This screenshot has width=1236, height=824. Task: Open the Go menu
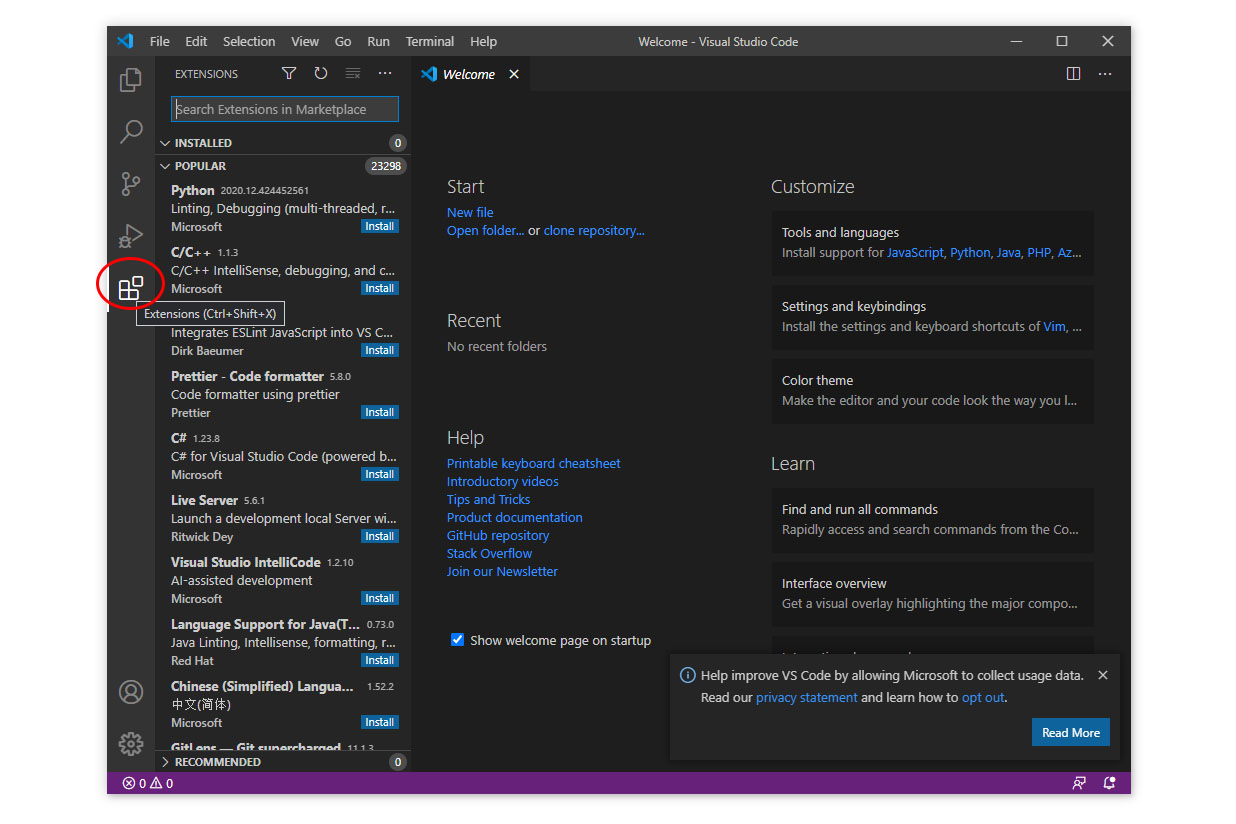click(343, 41)
